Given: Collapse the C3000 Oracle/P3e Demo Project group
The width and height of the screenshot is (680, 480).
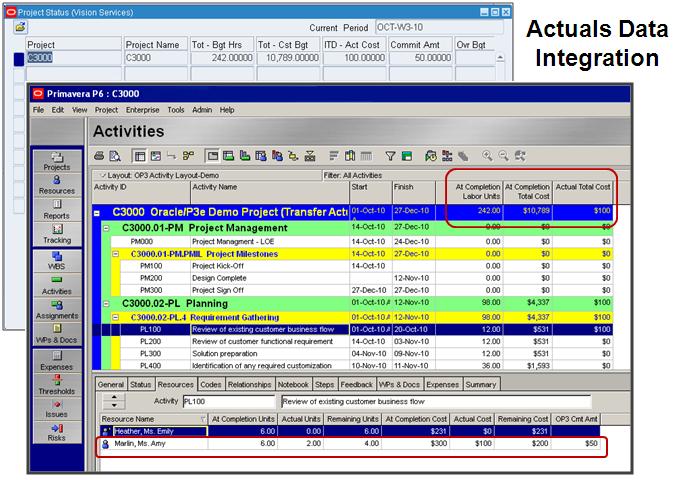Looking at the screenshot, I should tap(97, 213).
